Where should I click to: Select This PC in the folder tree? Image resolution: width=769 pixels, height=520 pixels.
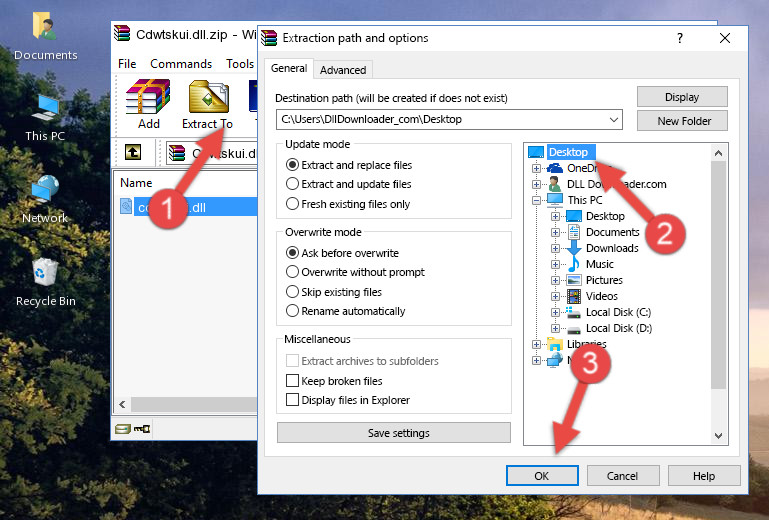click(585, 200)
